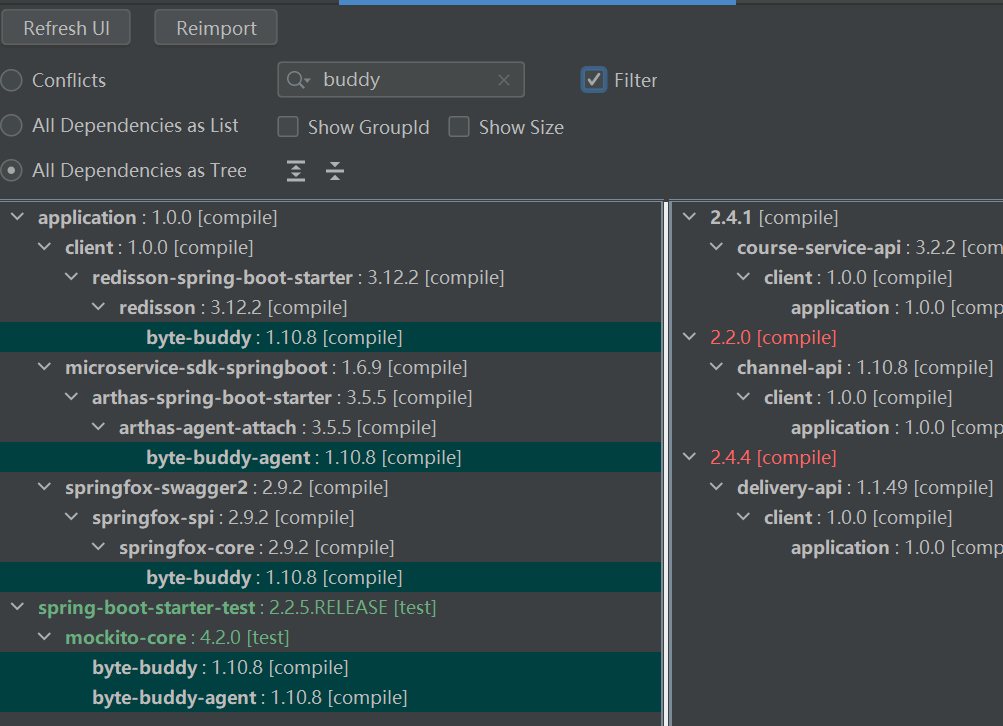Clear the "buddy" search text with X

click(504, 80)
